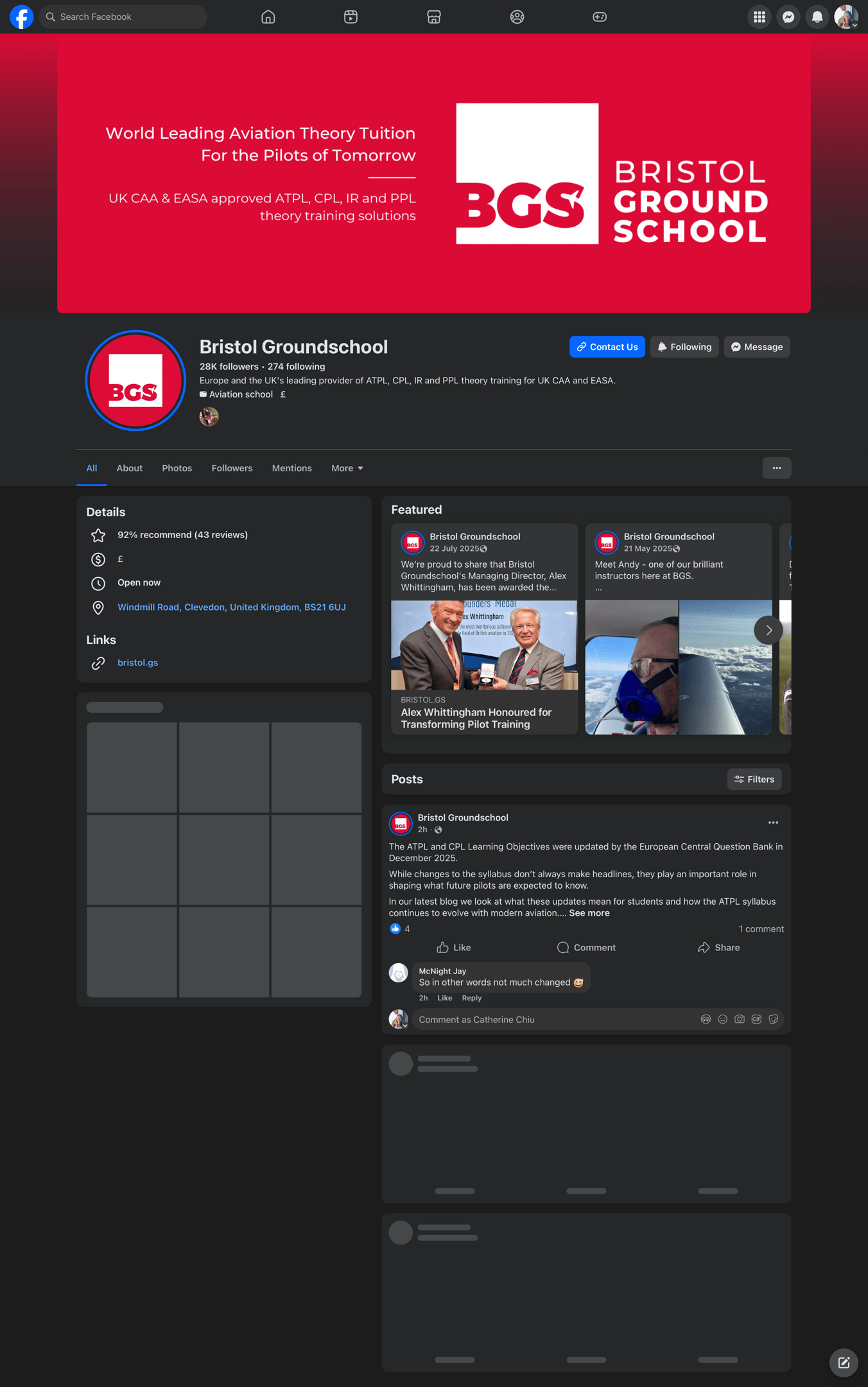Switch to the All tab
The height and width of the screenshot is (1387, 868).
tap(92, 468)
